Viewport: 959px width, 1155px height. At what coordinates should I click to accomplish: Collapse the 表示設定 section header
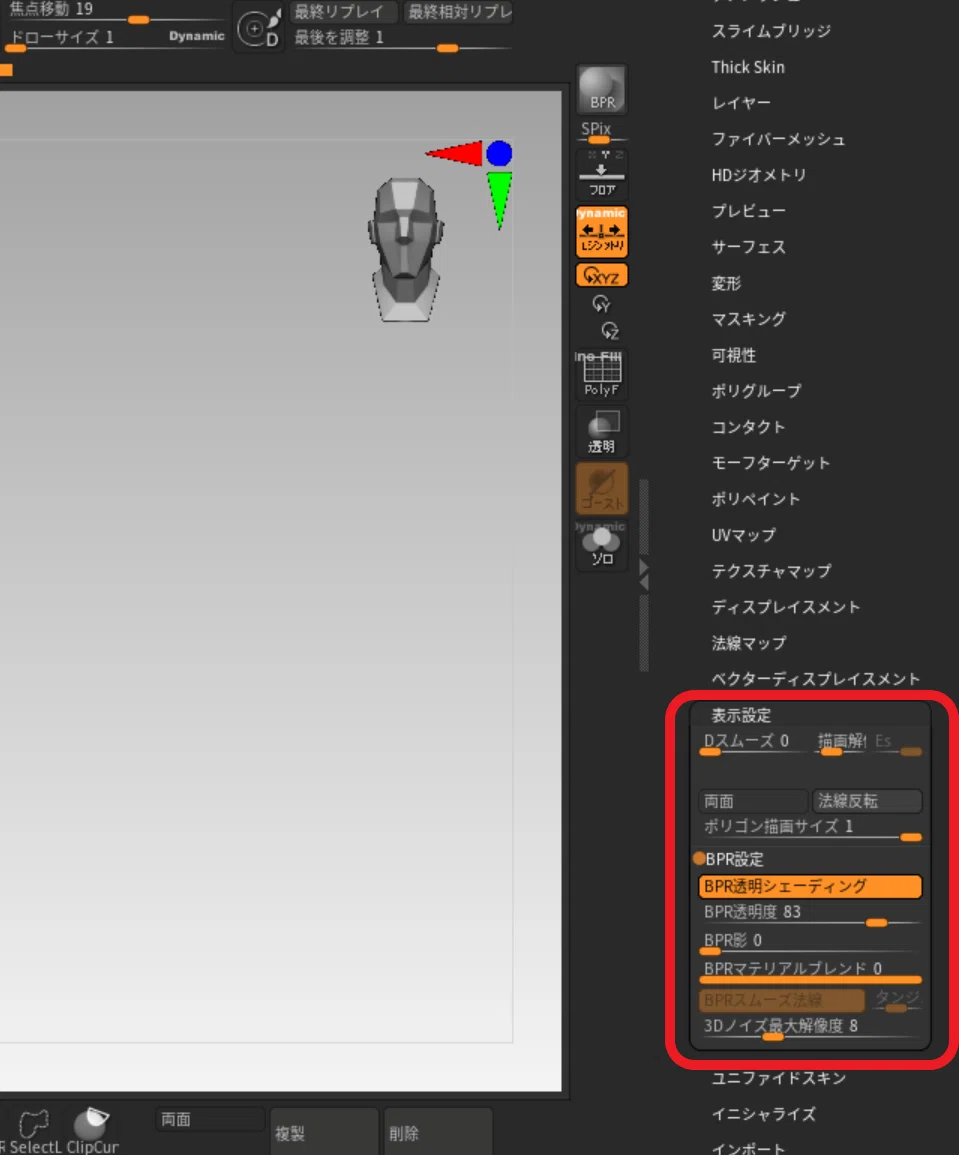741,715
